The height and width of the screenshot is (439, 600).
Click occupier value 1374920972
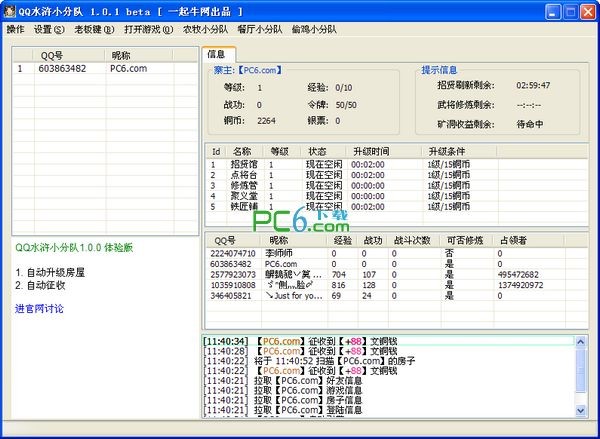click(520, 285)
